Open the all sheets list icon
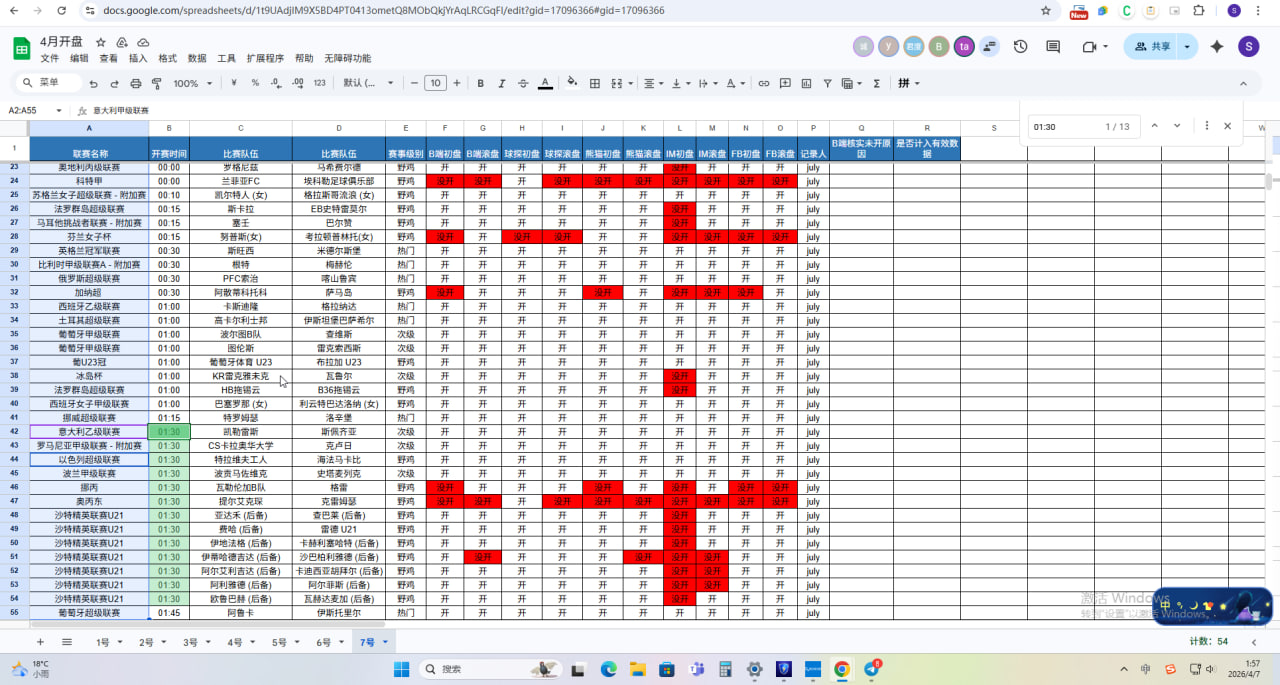The height and width of the screenshot is (685, 1280). tap(67, 642)
